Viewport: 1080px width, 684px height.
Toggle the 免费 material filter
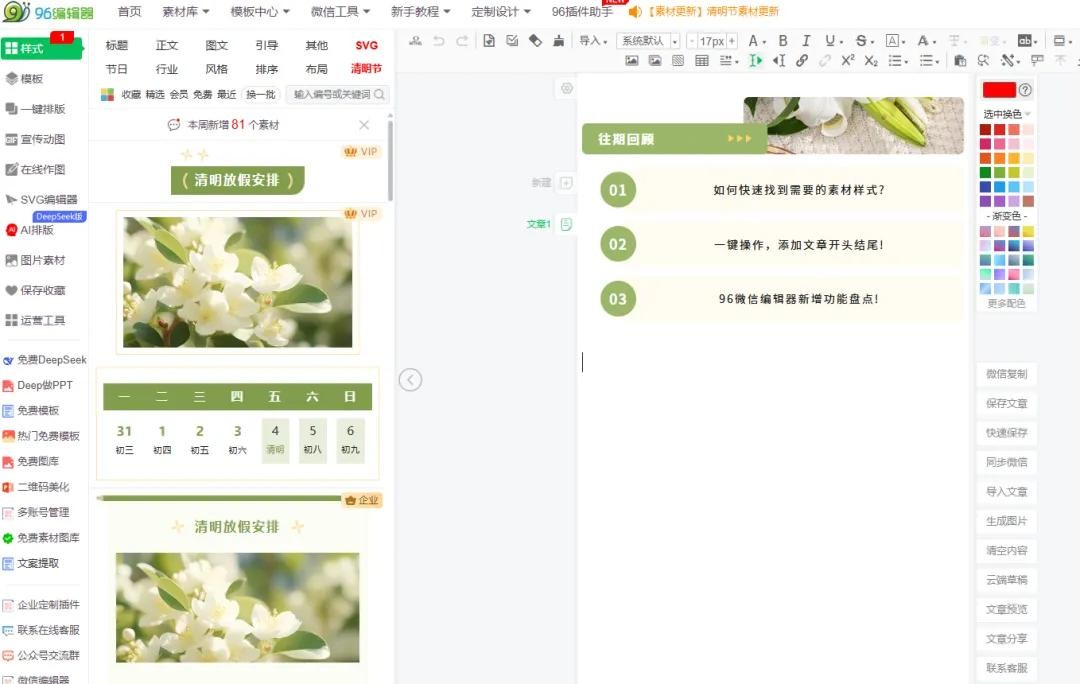(203, 95)
